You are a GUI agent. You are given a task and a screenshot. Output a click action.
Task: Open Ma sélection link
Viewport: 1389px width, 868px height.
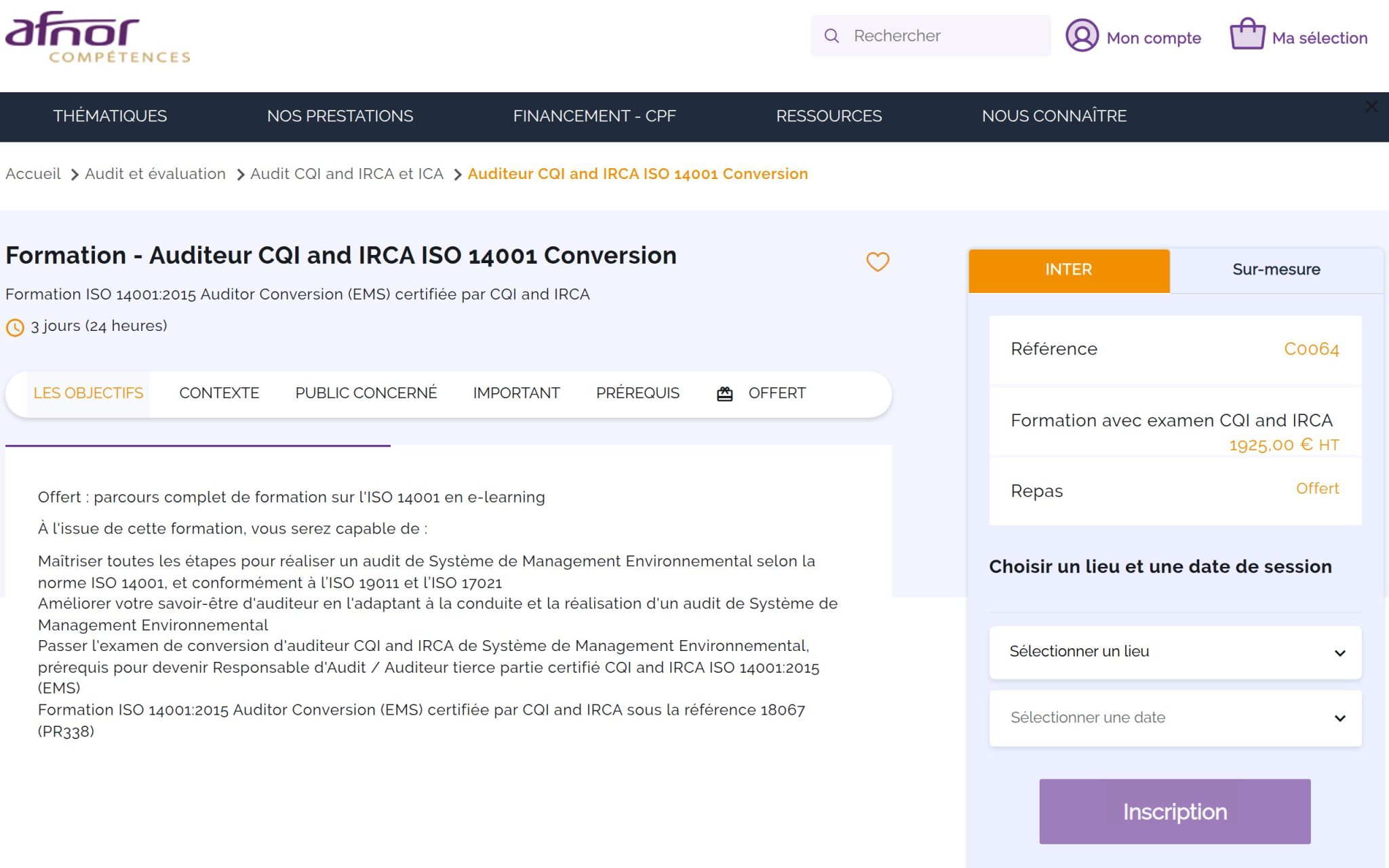click(1319, 38)
